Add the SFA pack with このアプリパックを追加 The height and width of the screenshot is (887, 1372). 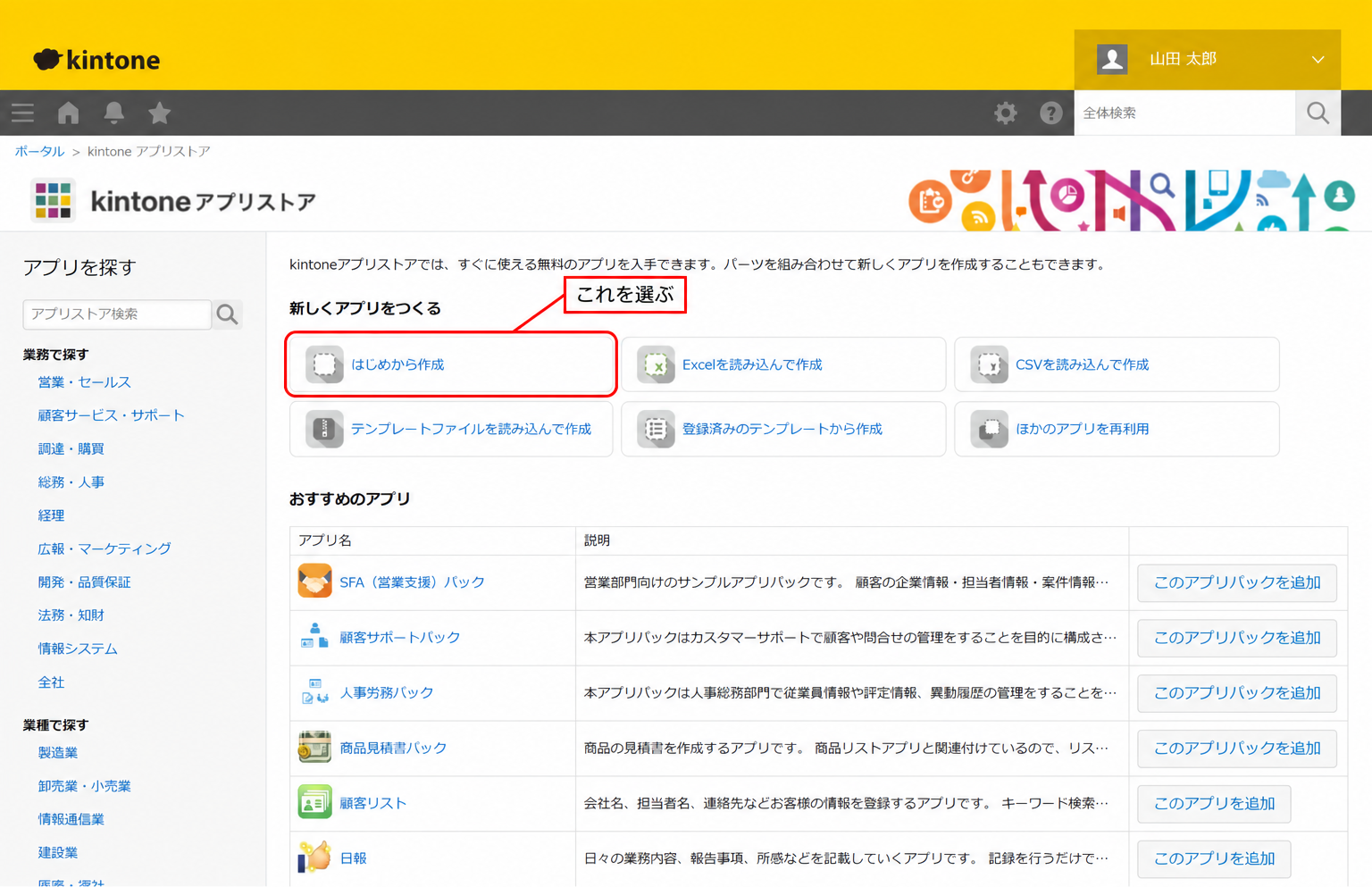point(1237,582)
